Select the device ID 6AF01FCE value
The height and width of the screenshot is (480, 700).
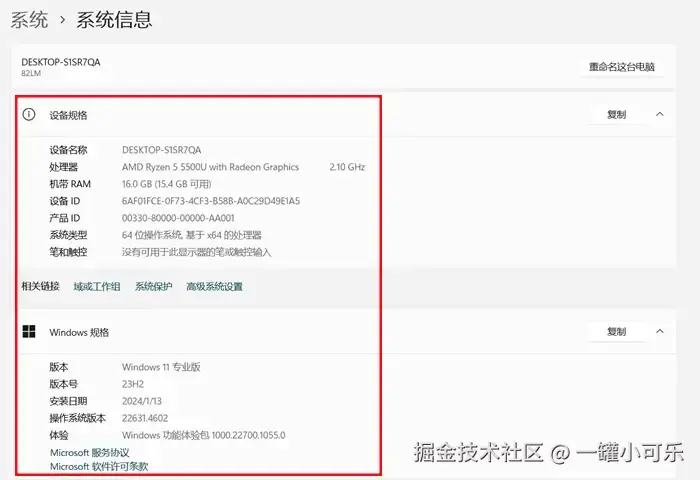(x=211, y=201)
